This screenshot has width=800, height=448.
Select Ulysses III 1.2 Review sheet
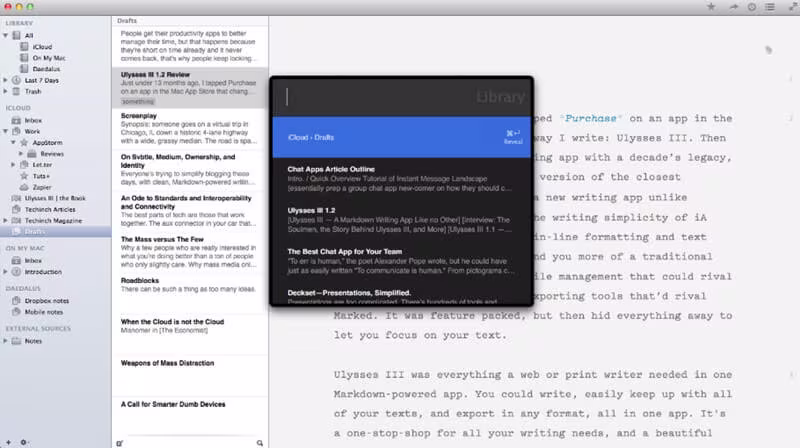[190, 88]
